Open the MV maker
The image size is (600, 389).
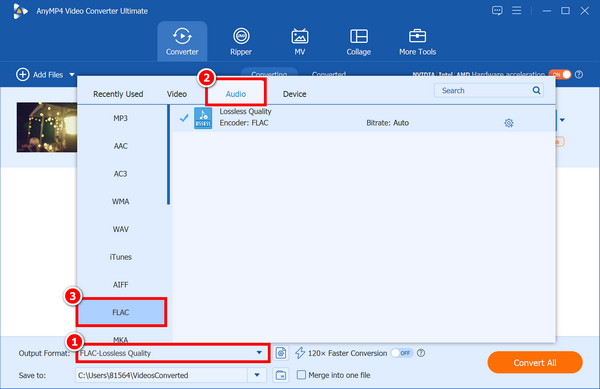pos(300,41)
